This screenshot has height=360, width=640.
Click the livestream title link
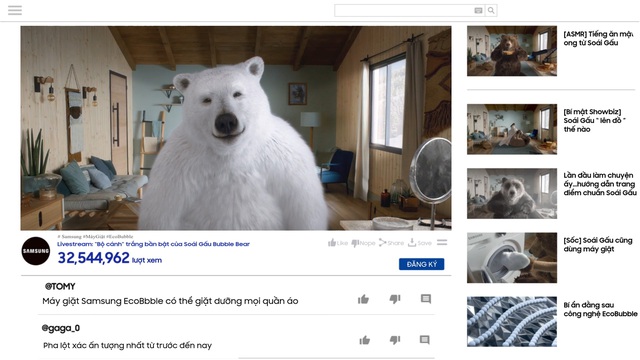153,244
